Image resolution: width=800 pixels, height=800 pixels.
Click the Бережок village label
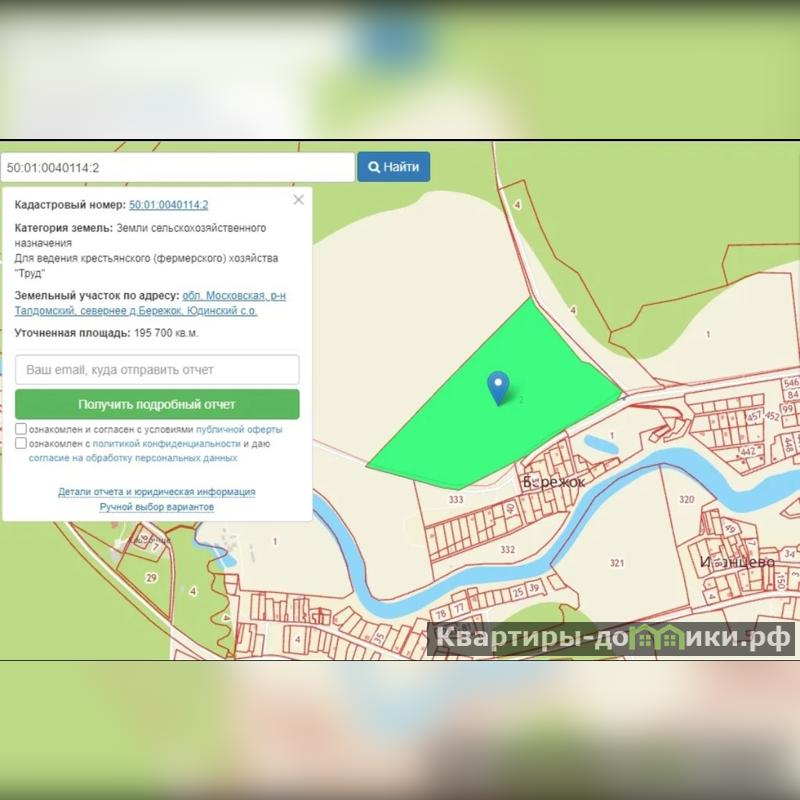tap(554, 482)
